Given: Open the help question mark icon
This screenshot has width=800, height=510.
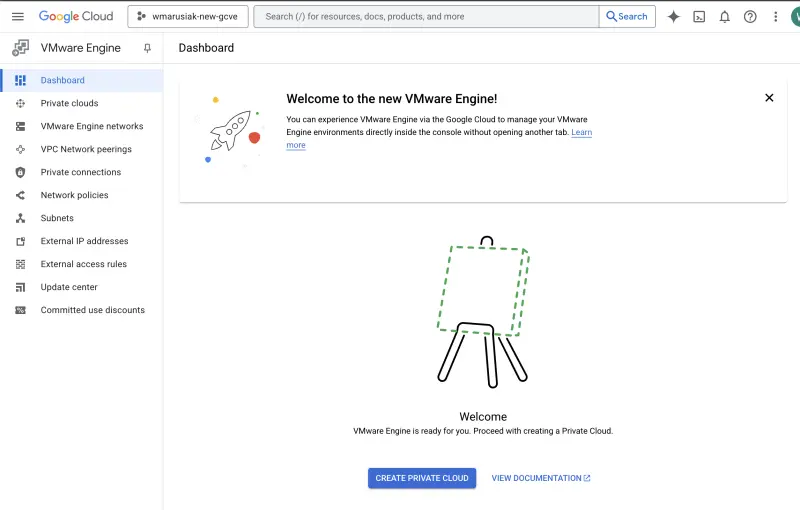Looking at the screenshot, I should [750, 17].
